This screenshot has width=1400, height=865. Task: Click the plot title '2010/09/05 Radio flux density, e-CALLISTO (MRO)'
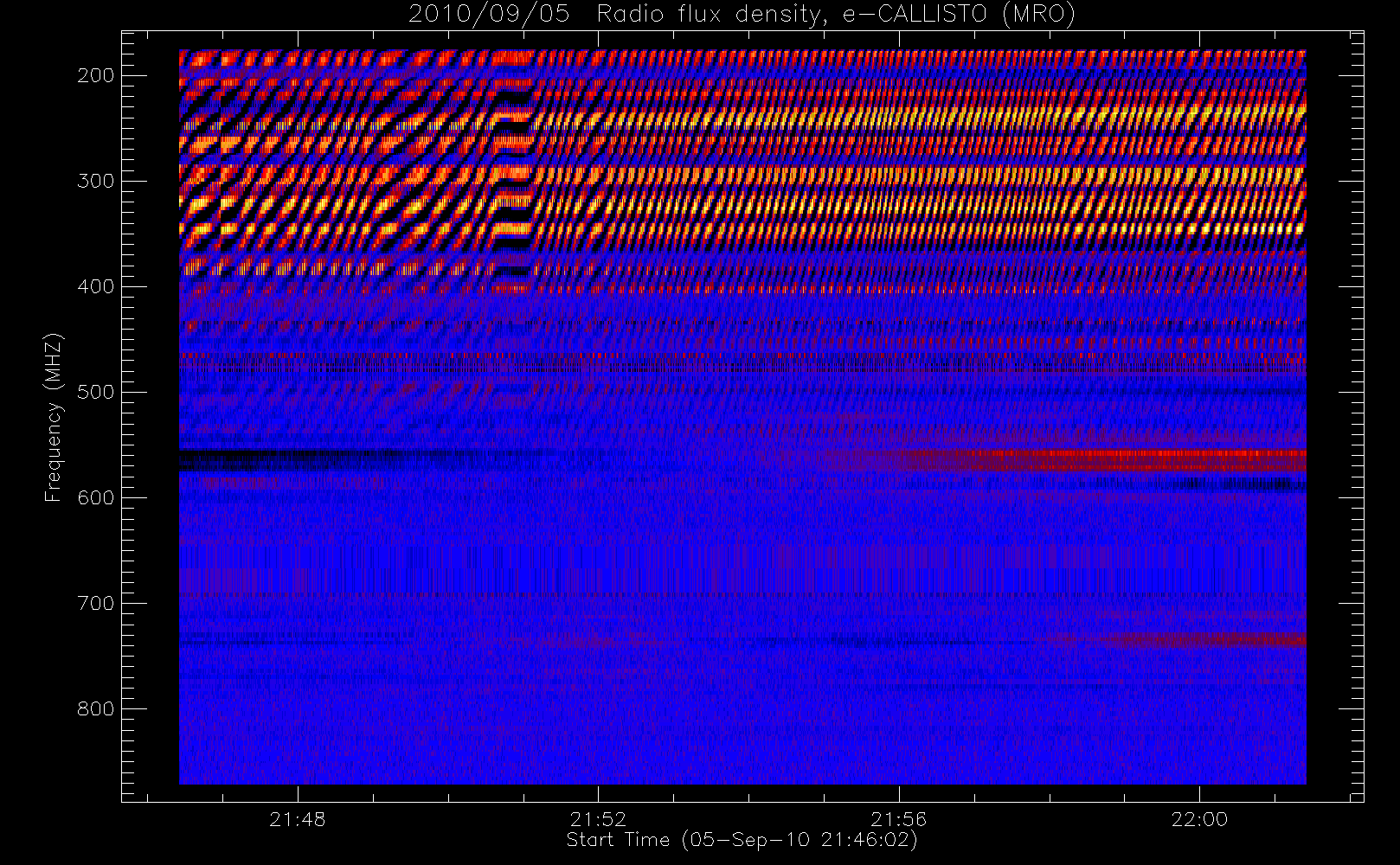point(742,15)
